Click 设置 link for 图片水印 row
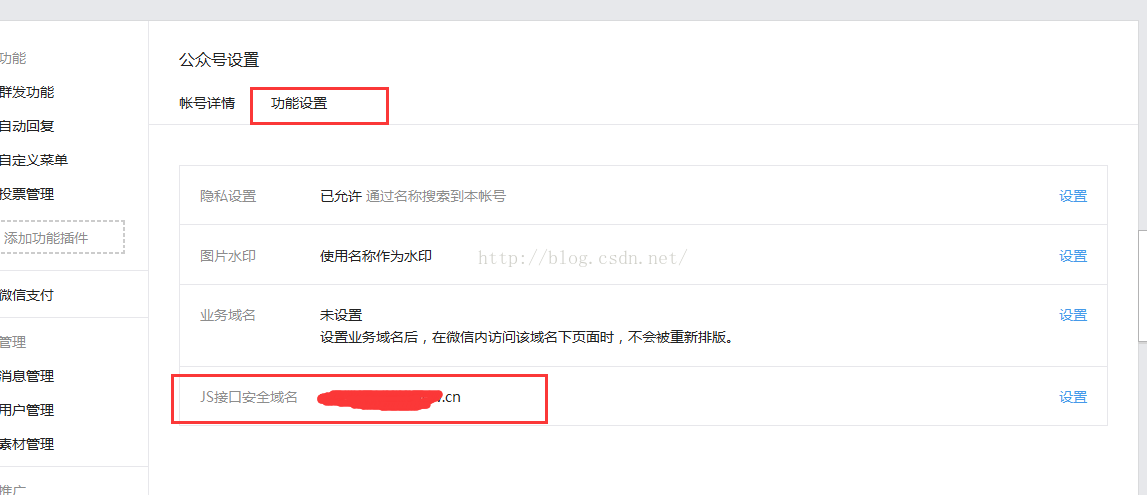This screenshot has width=1147, height=495. [x=1073, y=256]
